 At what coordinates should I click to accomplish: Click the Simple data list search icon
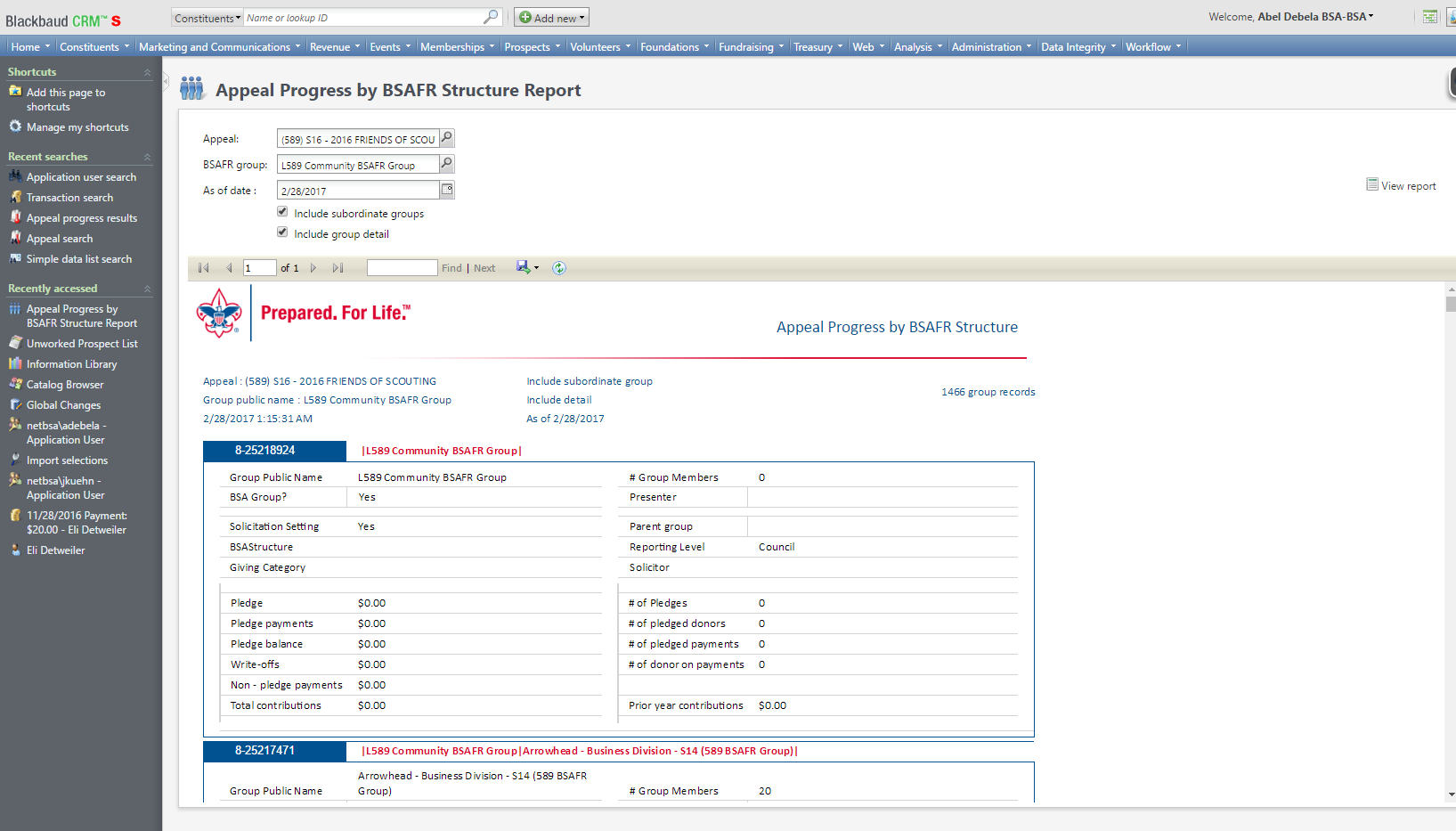click(15, 258)
